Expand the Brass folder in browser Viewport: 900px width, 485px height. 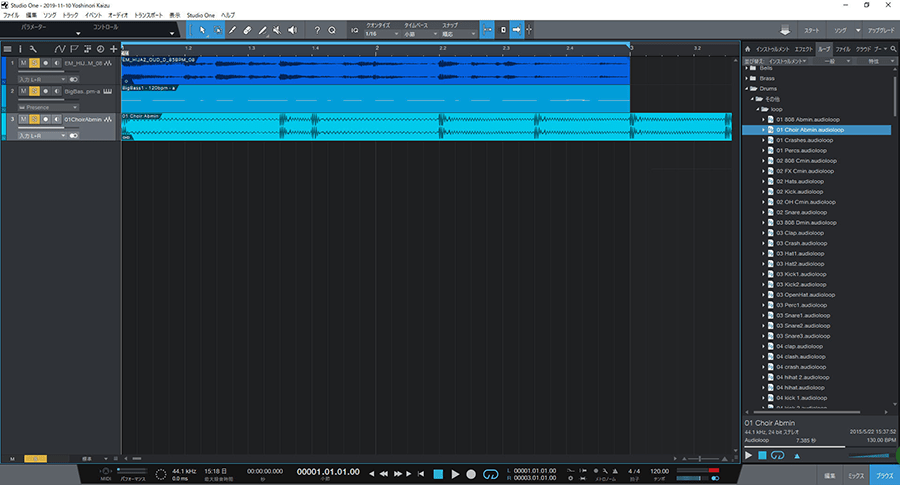click(748, 78)
